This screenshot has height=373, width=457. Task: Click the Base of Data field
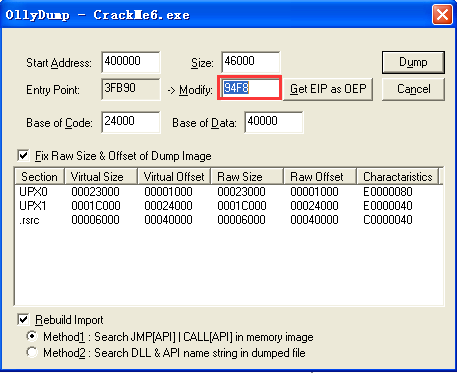pos(274,122)
